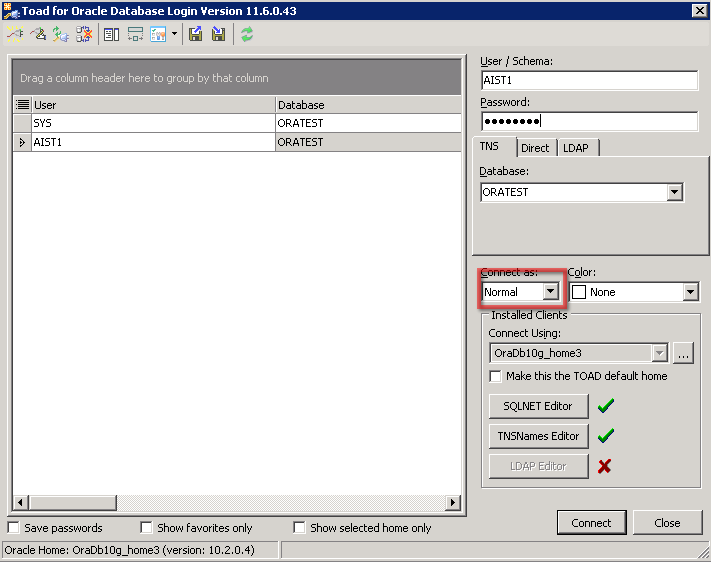Open the TNSNames Editor
The image size is (711, 562).
coord(538,436)
